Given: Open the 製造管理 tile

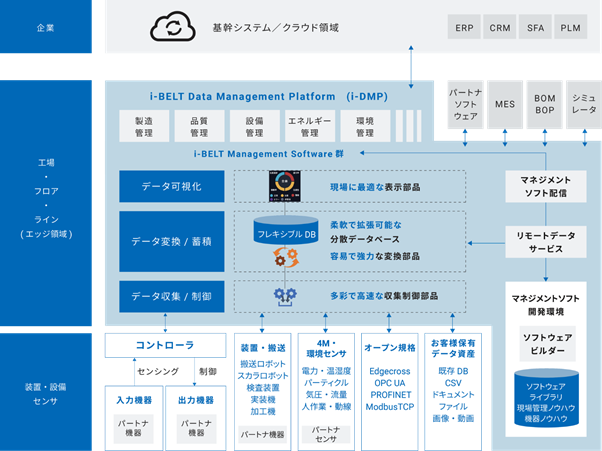Looking at the screenshot, I should pos(144,126).
